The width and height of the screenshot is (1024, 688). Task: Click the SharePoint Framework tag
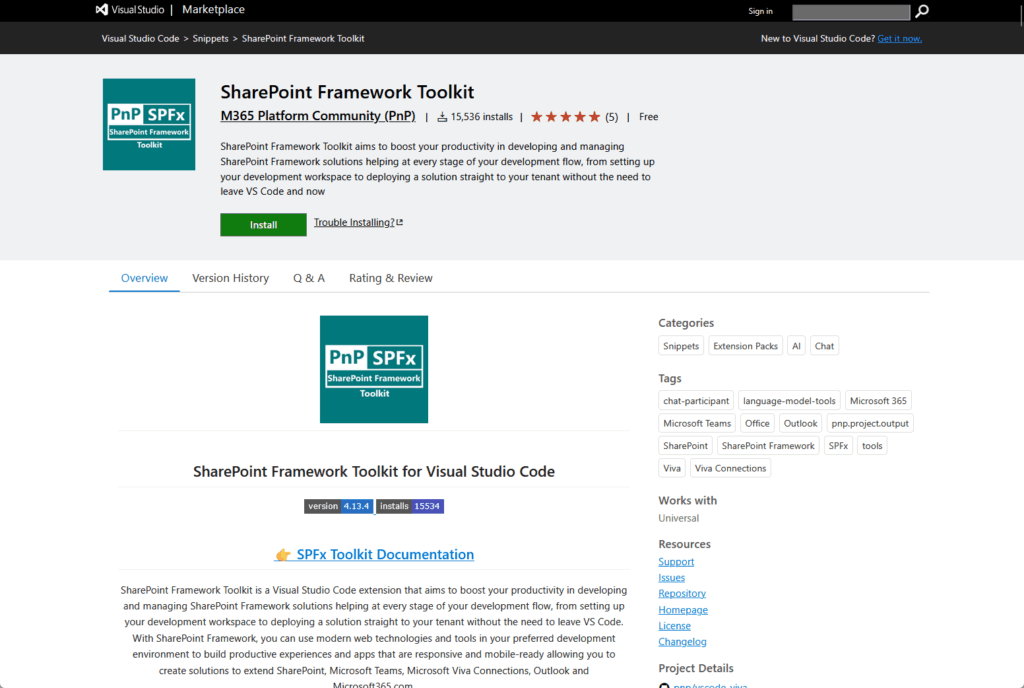[x=768, y=446]
